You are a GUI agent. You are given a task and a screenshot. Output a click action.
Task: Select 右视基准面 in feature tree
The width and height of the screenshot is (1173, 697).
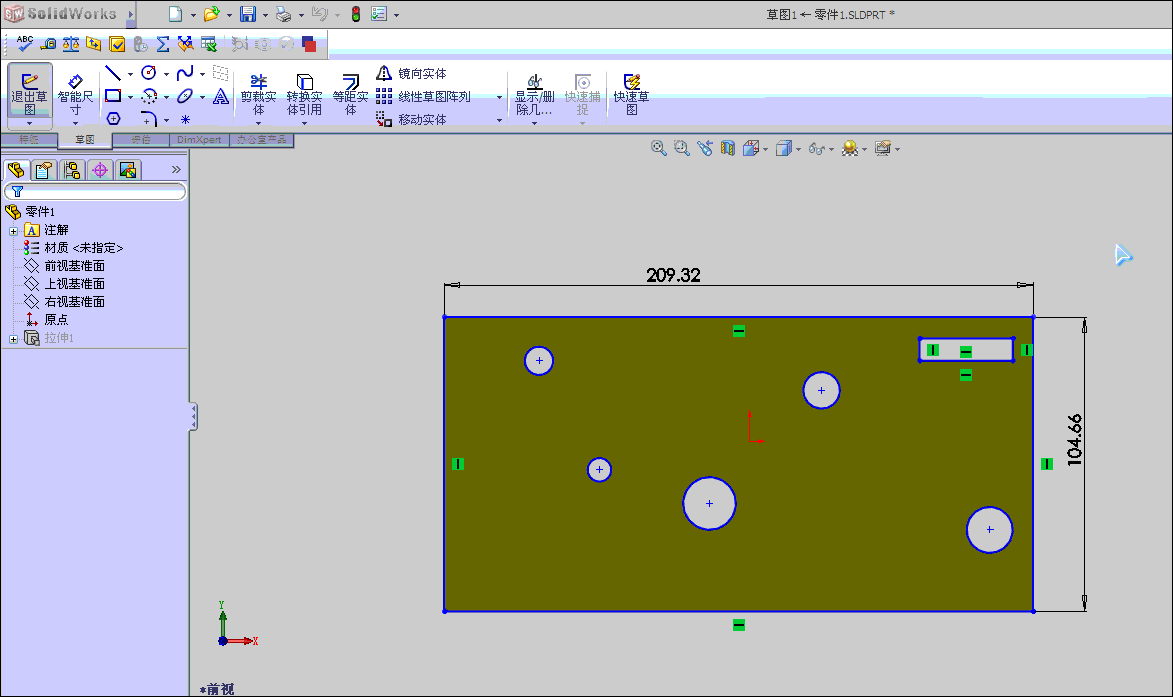(74, 301)
